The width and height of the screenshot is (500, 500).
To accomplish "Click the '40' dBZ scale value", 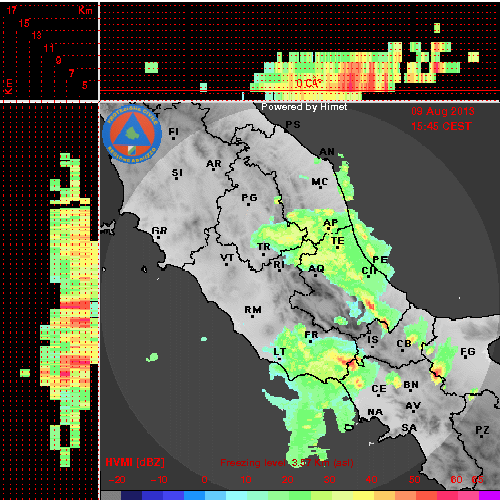I will pyautogui.click(x=371, y=480).
